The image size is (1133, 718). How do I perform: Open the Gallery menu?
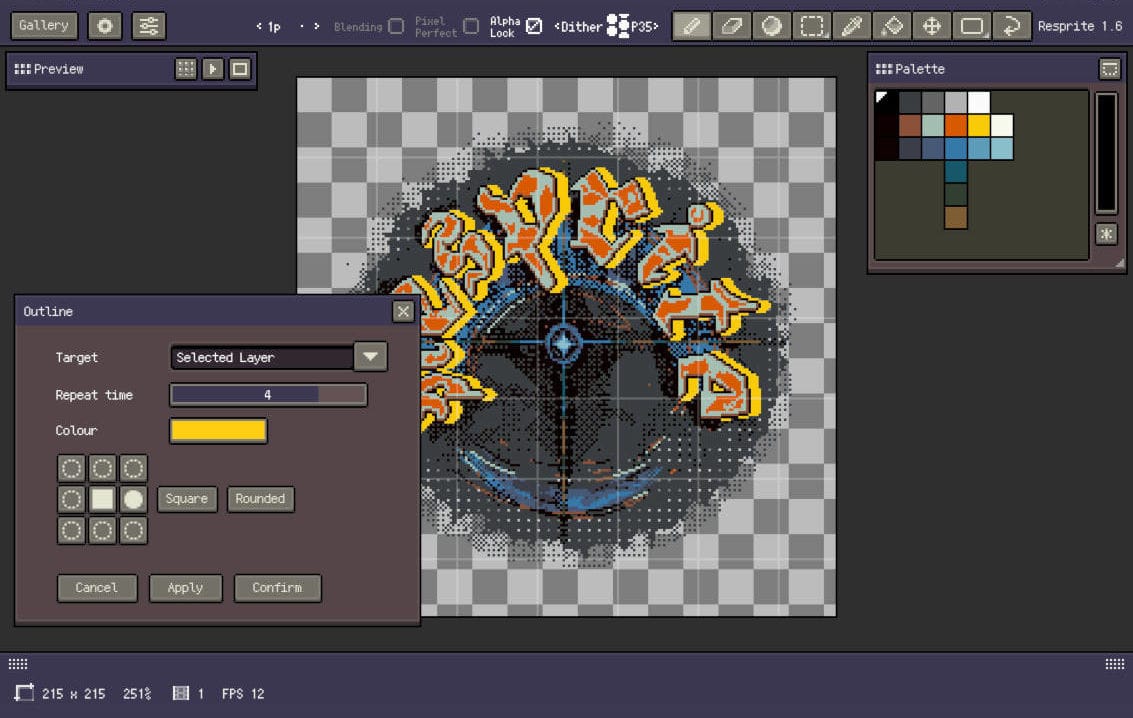44,26
